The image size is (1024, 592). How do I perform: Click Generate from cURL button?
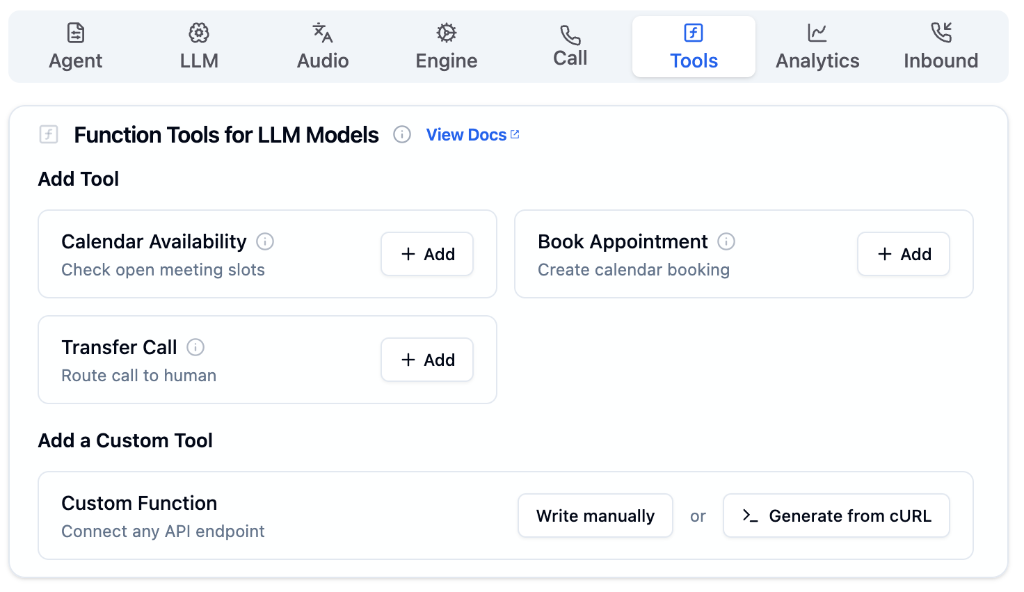837,516
